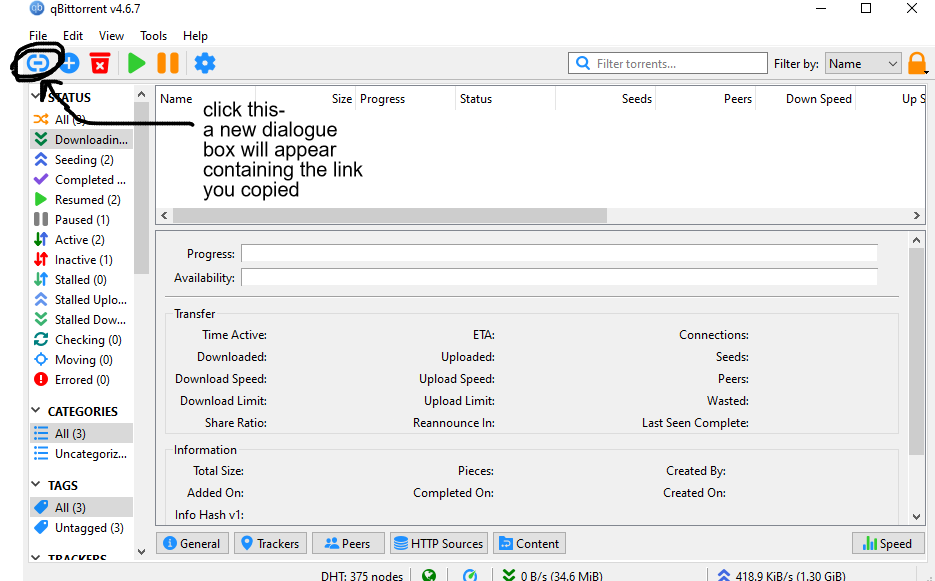Open Options via the blue gear icon
This screenshot has width=935, height=581.
[x=205, y=63]
